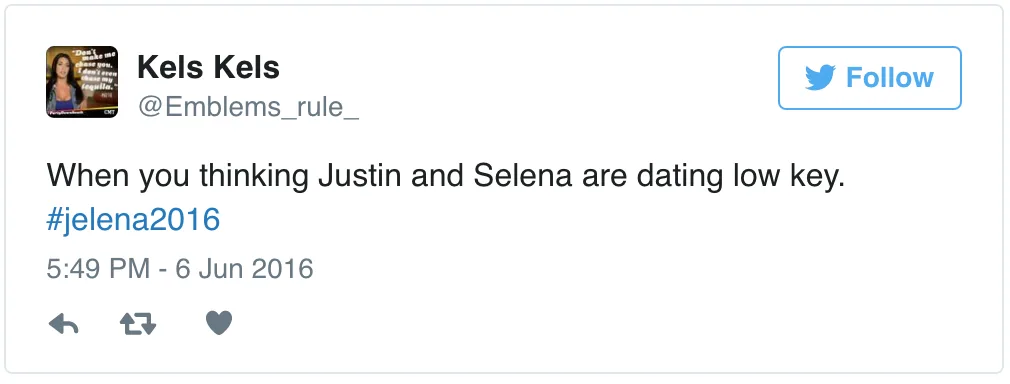Open Kels Kels profile avatar picture
The image size is (1010, 384).
[x=82, y=81]
